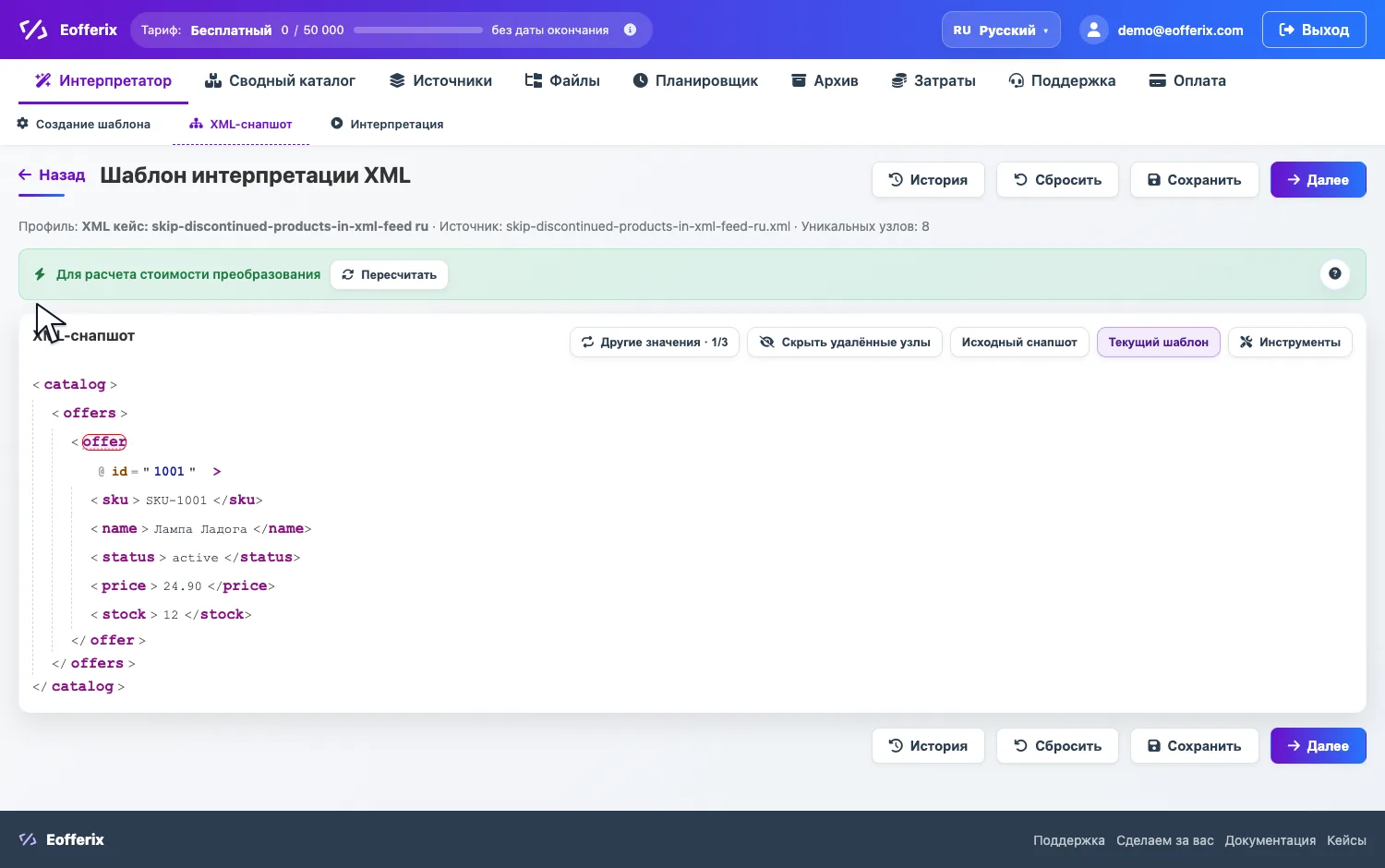1385x868 pixels.
Task: Click the footer Eofferix logo
Action: (x=61, y=839)
